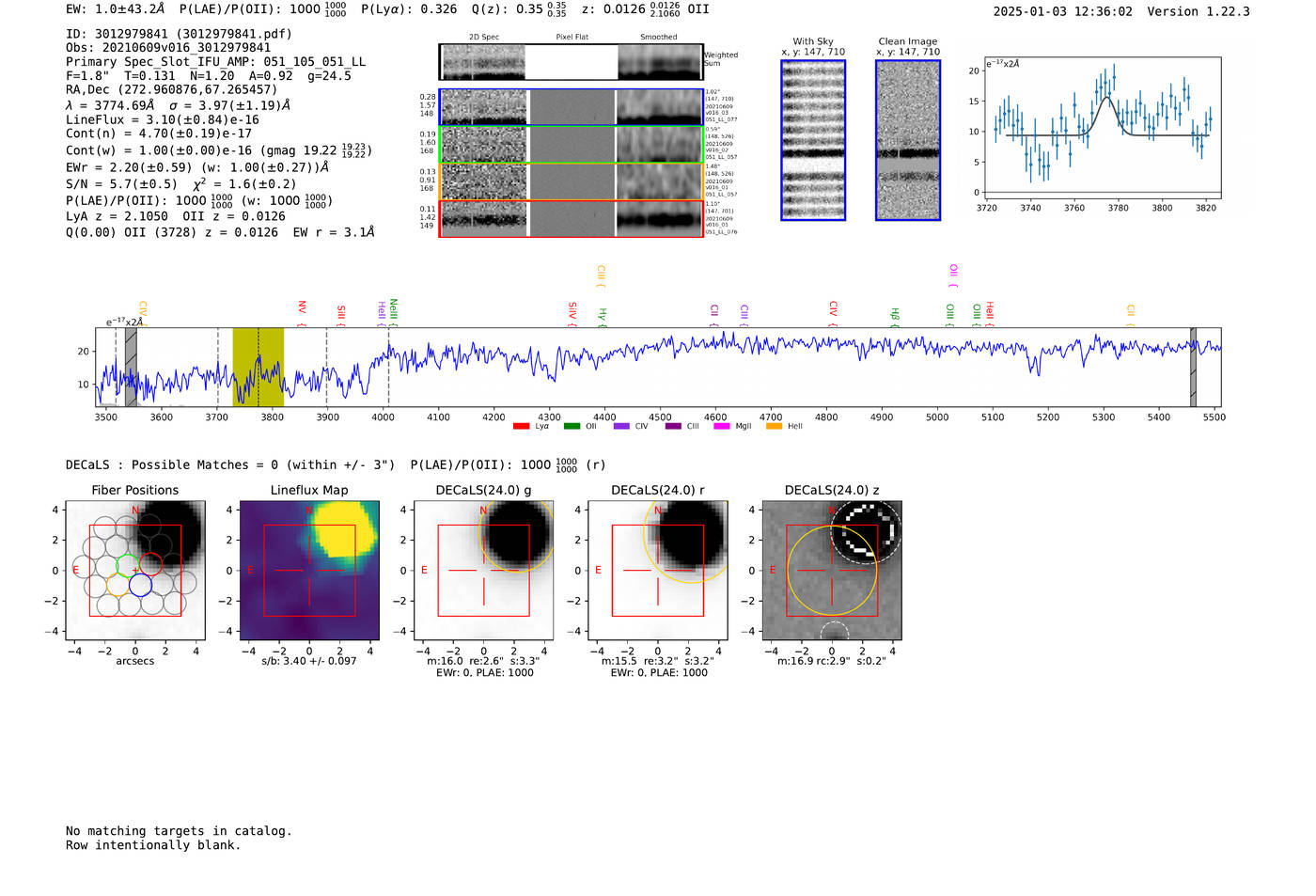This screenshot has width=1316, height=896.
Task: Select the Weighted Sum 2D spectrum strip
Action: point(572,62)
